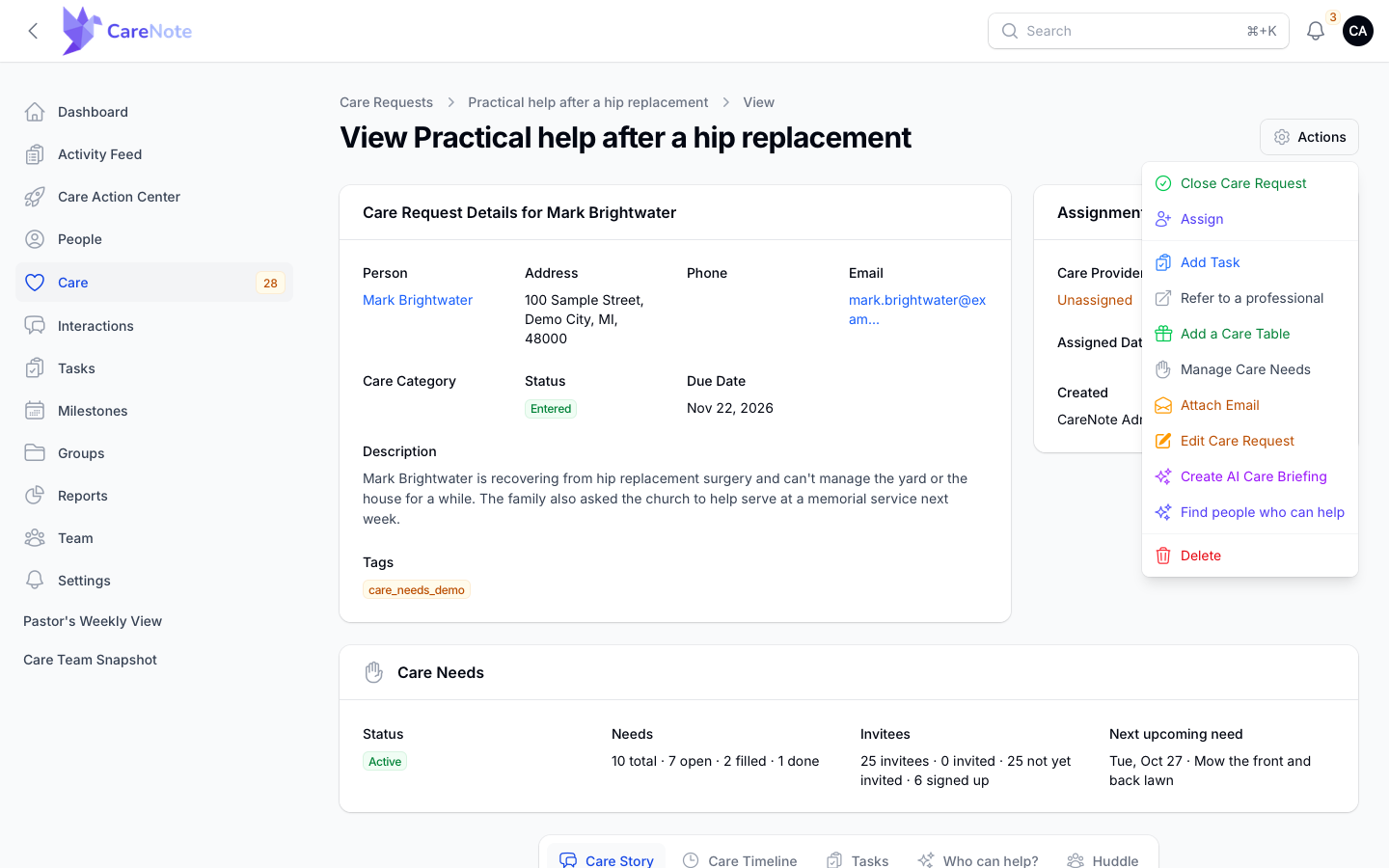1389x868 pixels.
Task: Open Tasks in the sidebar
Action: (x=154, y=368)
